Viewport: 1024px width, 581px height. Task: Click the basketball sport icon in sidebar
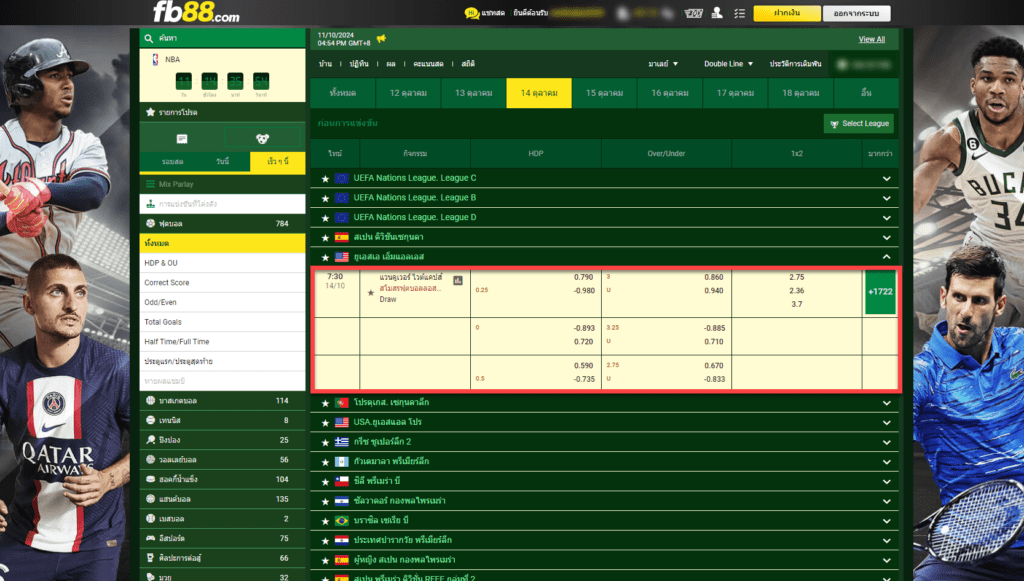(x=151, y=400)
